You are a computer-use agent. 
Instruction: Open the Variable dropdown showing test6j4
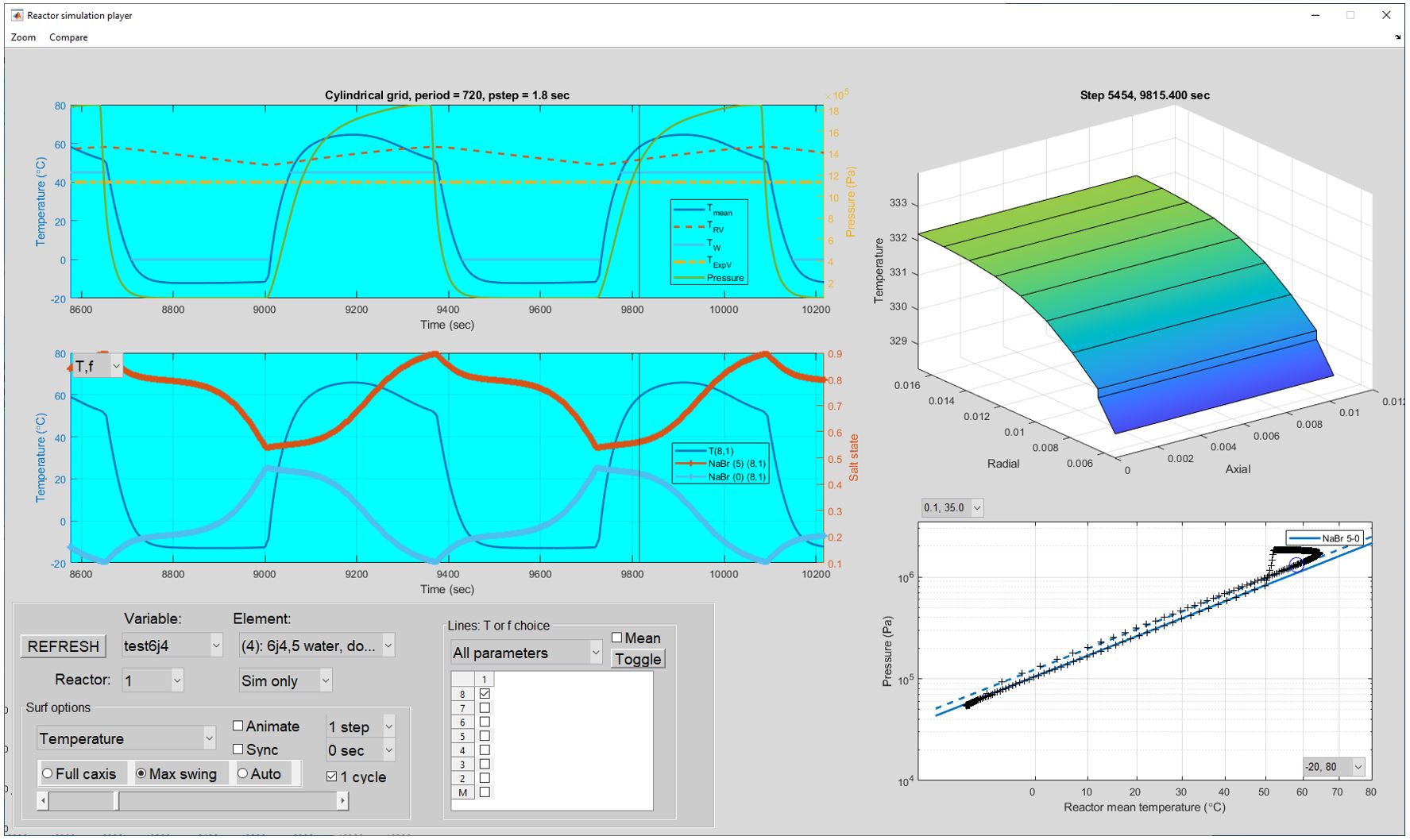click(172, 645)
